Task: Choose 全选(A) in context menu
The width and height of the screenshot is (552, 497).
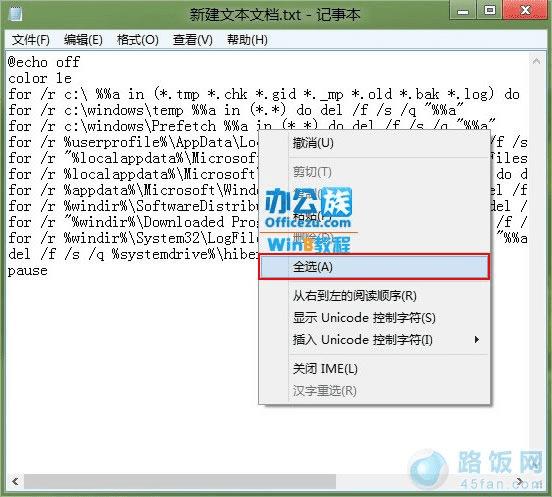Action: click(374, 267)
